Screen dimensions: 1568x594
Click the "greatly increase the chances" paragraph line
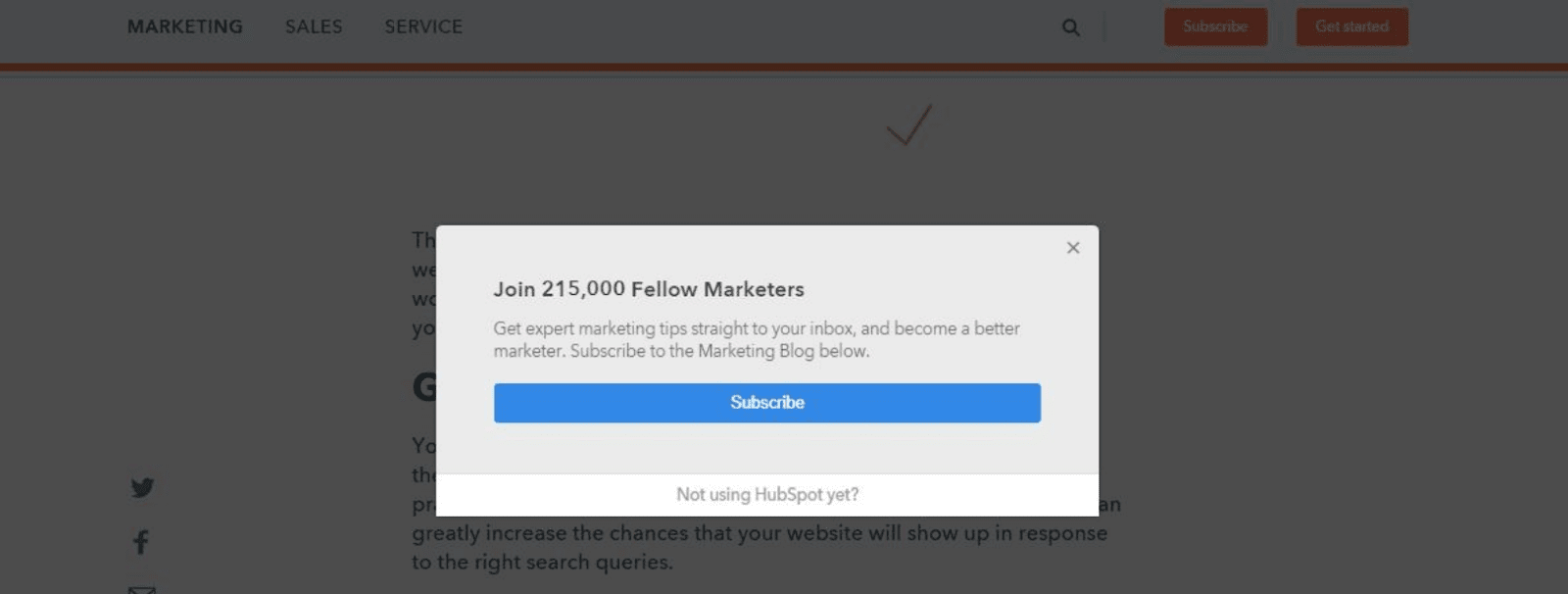click(x=759, y=533)
